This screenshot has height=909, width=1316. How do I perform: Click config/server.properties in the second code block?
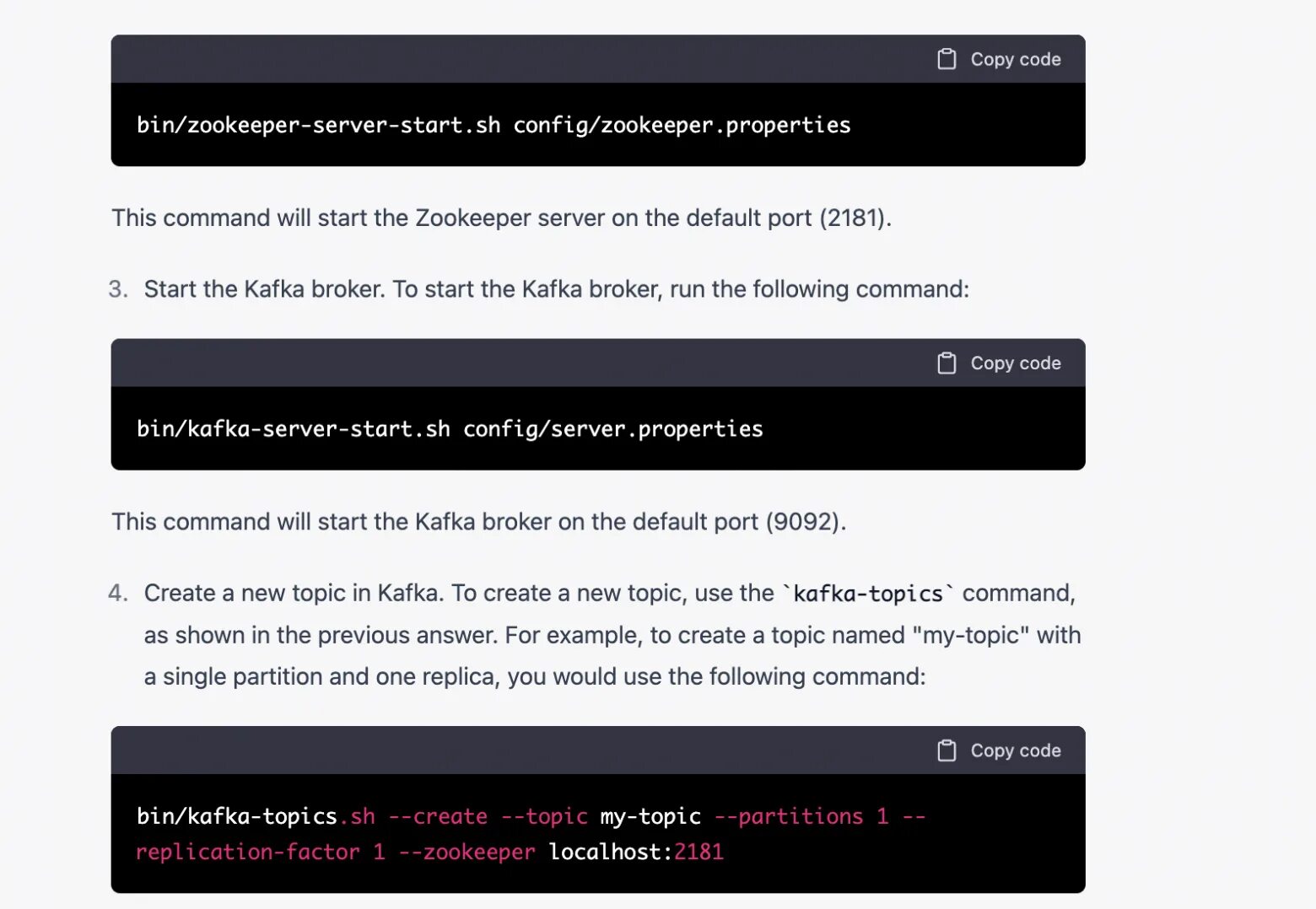612,429
